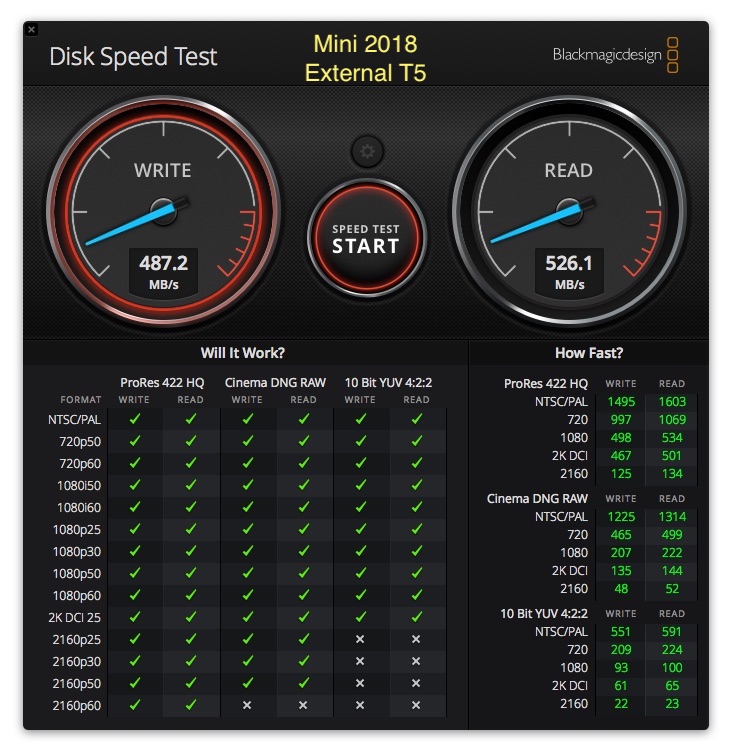Click the 526.1 MB/s read speed readout
Viewport: 732px width, 756px height.
click(569, 272)
